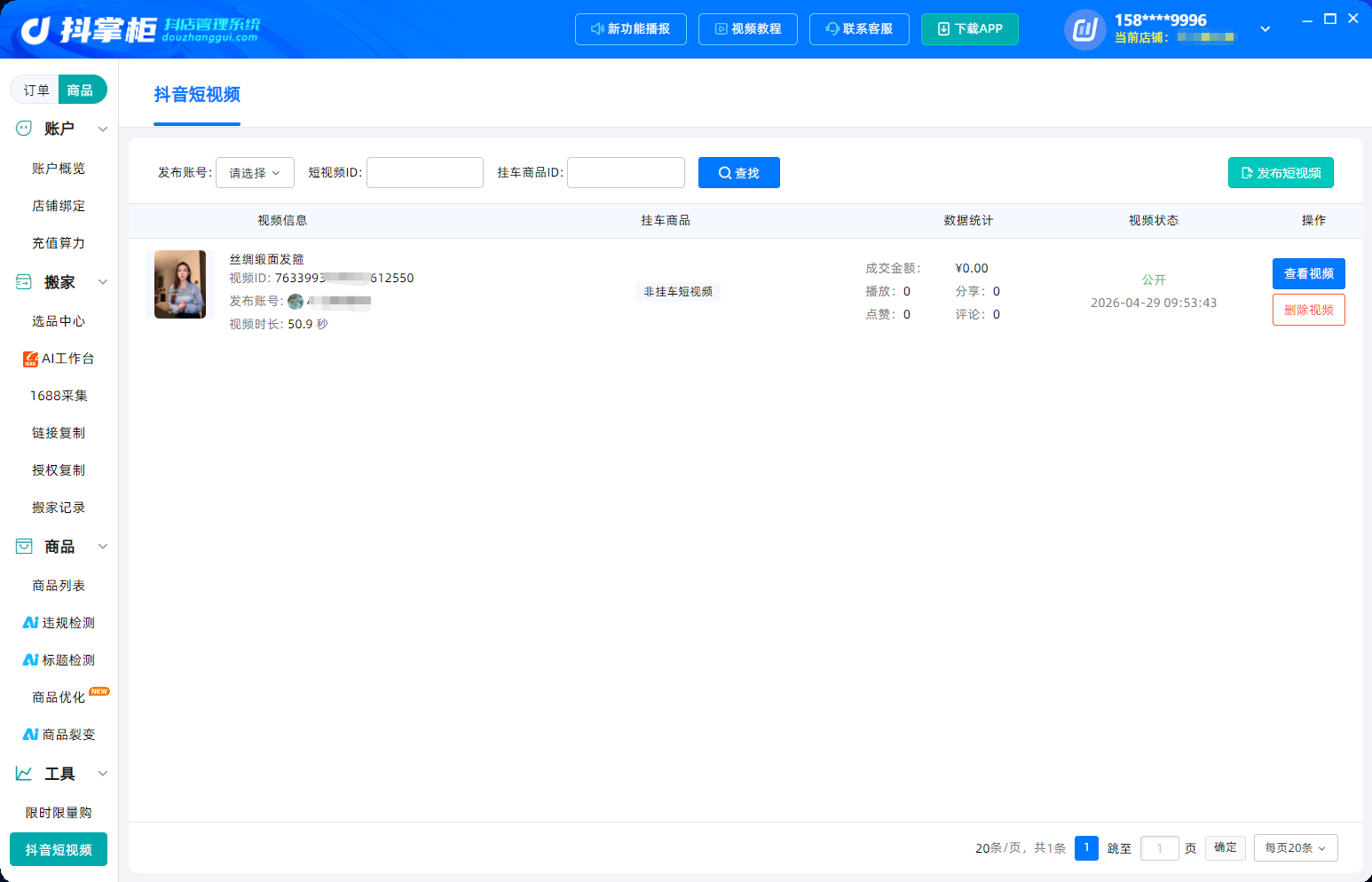Open 商品优化 in sidebar
The width and height of the screenshot is (1372, 882).
(59, 697)
